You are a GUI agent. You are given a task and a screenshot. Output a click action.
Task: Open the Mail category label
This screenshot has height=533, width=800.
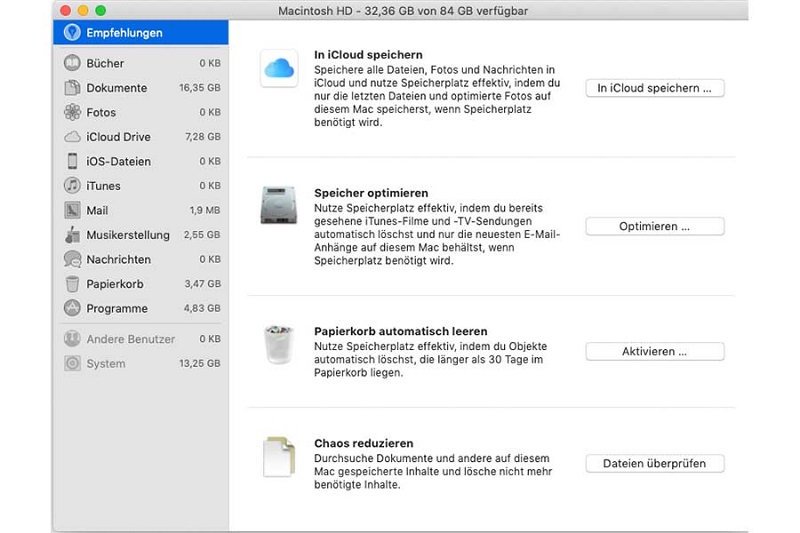(97, 210)
